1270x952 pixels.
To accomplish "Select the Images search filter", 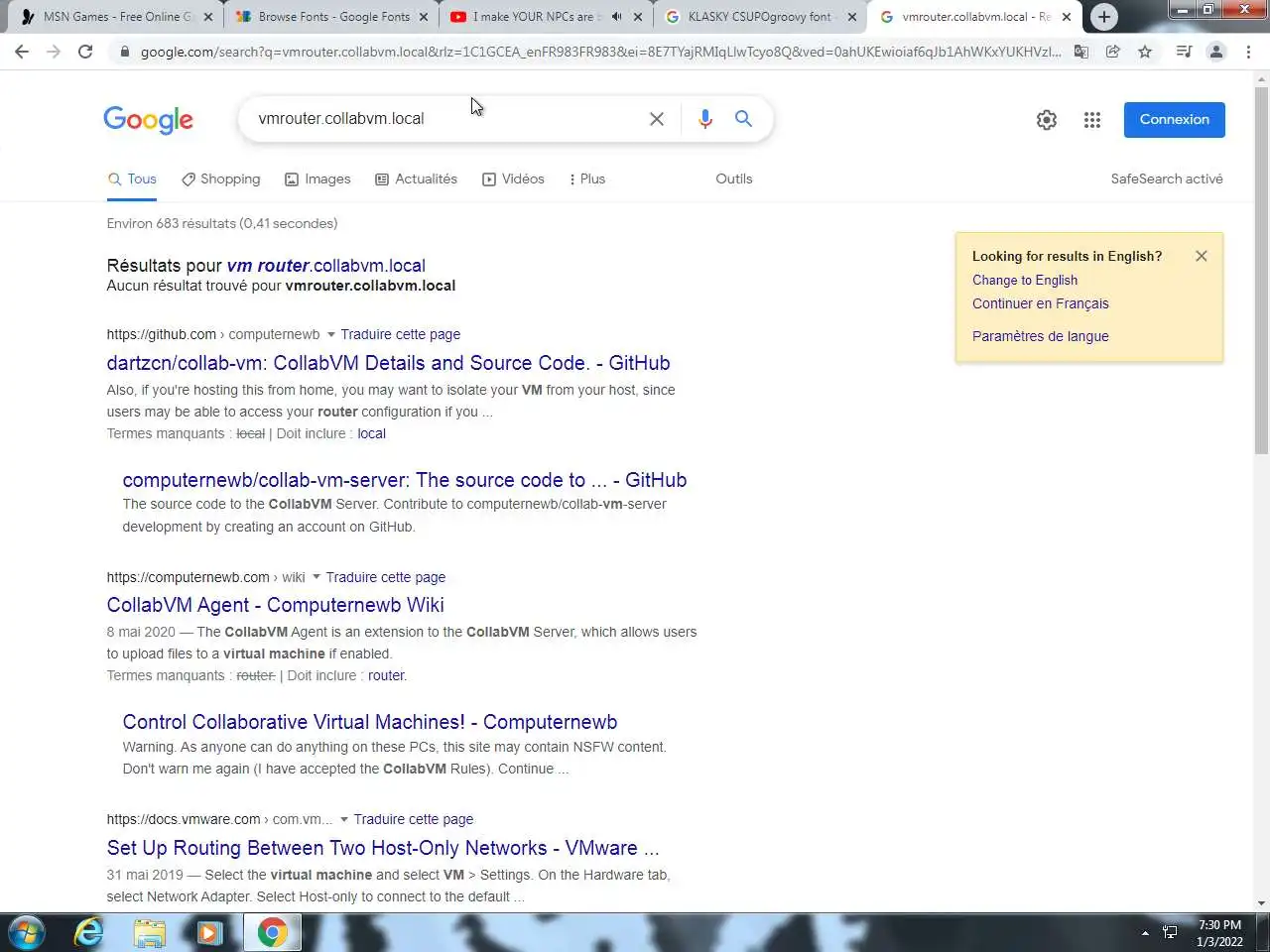I will [x=317, y=179].
